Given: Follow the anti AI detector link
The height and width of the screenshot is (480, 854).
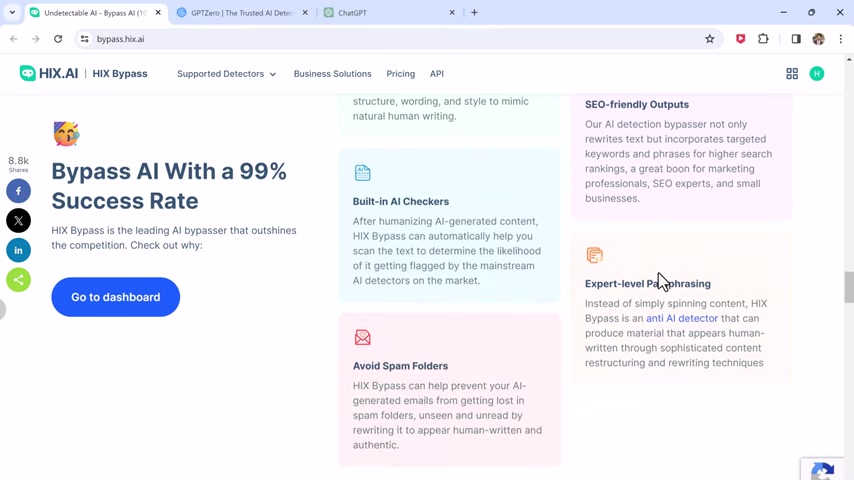Looking at the screenshot, I should pyautogui.click(x=682, y=318).
